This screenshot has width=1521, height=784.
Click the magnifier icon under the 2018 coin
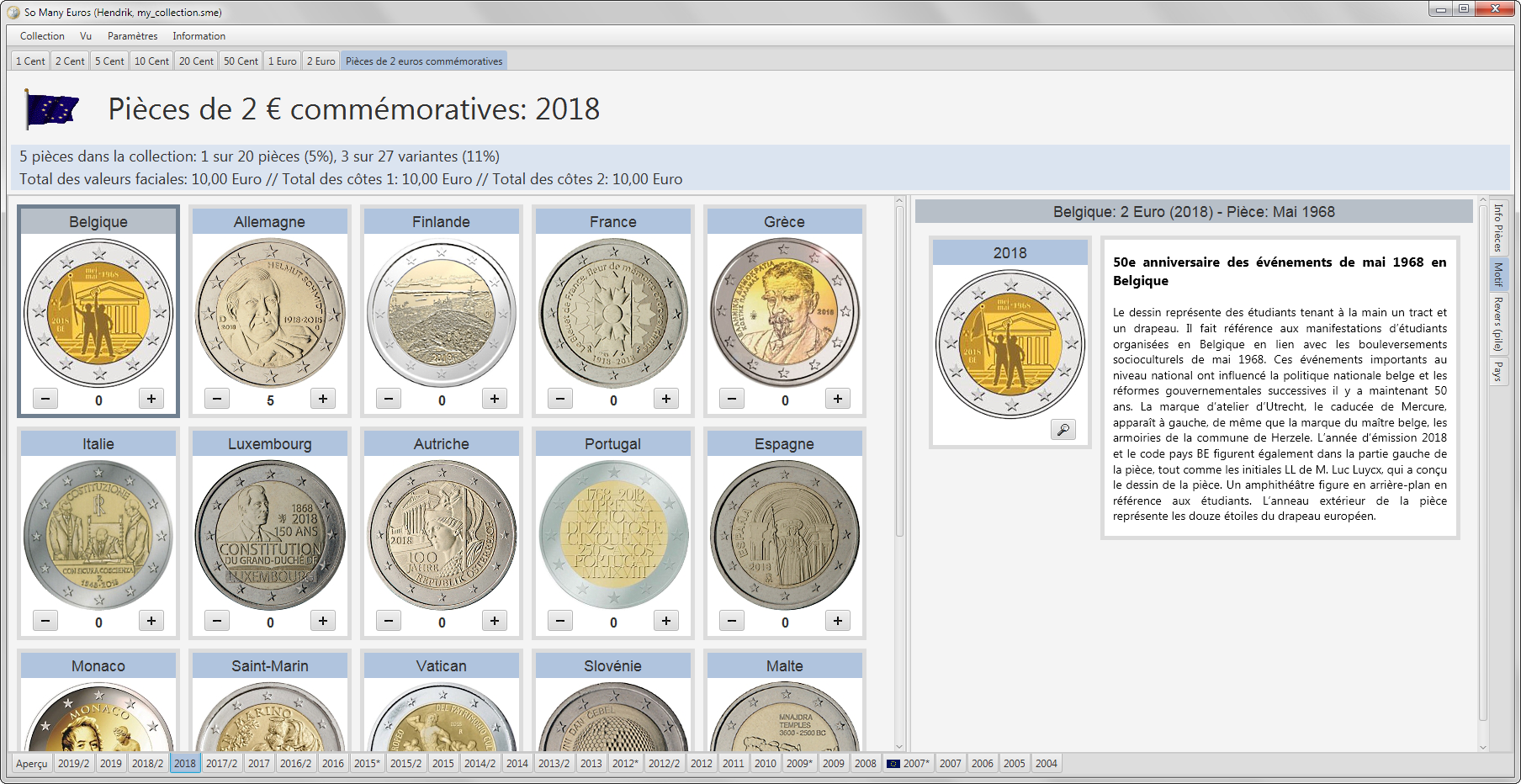pyautogui.click(x=1063, y=430)
